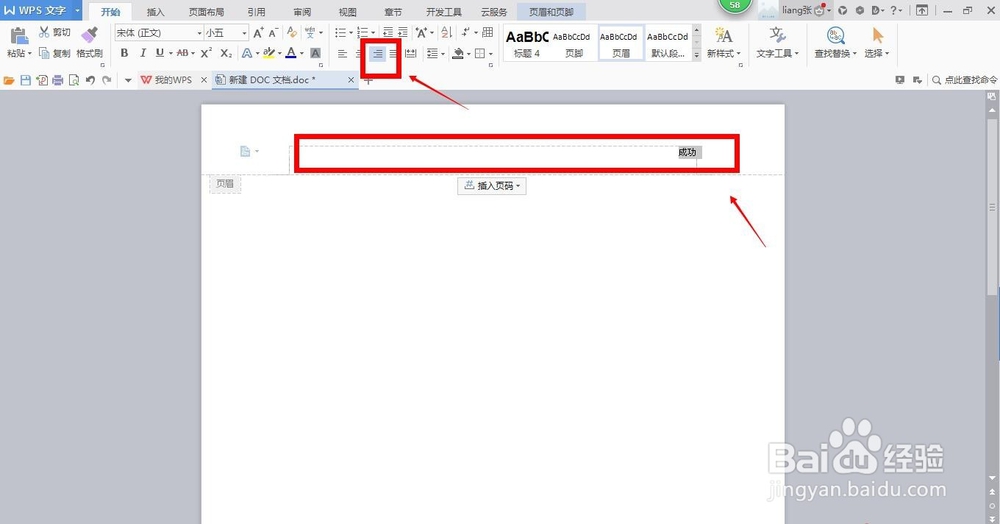The width and height of the screenshot is (1000, 524).
Task: Apply superscript X² formatting
Action: [206, 53]
